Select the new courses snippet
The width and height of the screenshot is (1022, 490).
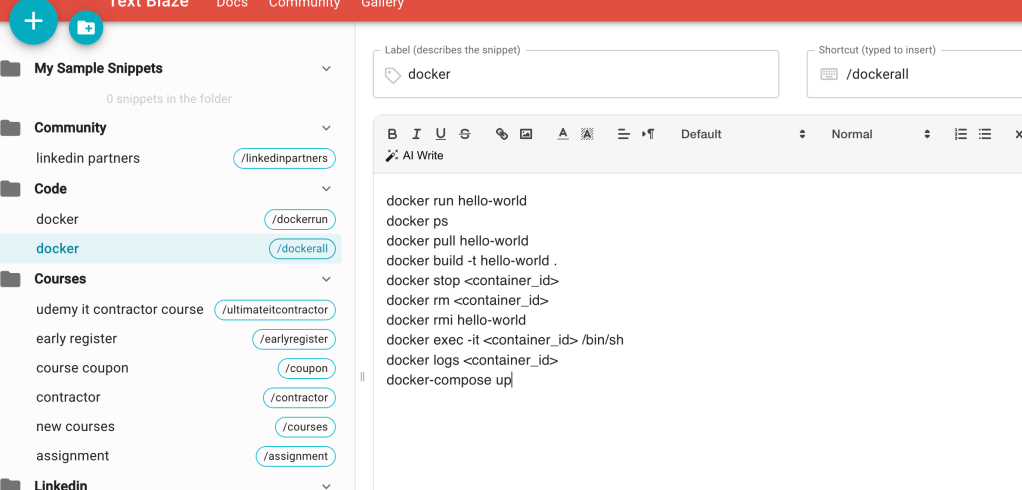point(171,427)
